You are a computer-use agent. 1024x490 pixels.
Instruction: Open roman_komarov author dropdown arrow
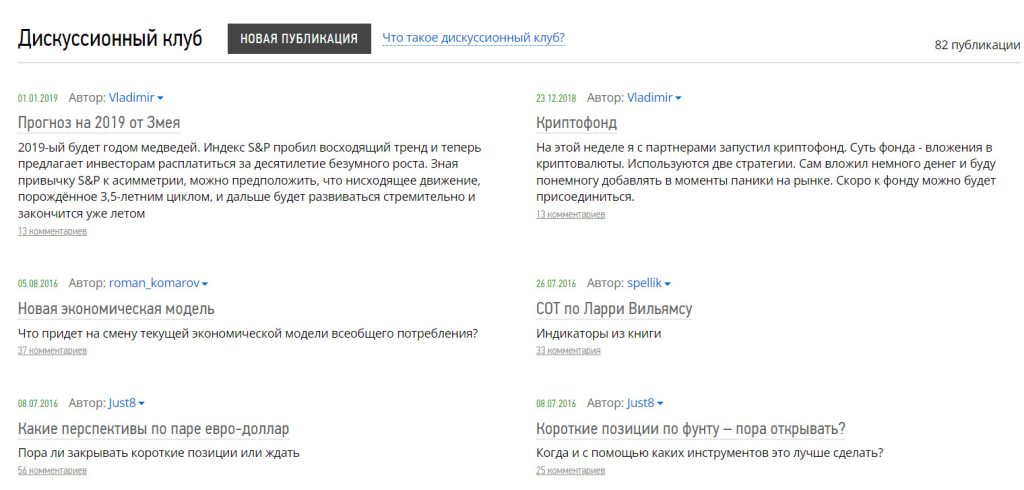(x=205, y=284)
